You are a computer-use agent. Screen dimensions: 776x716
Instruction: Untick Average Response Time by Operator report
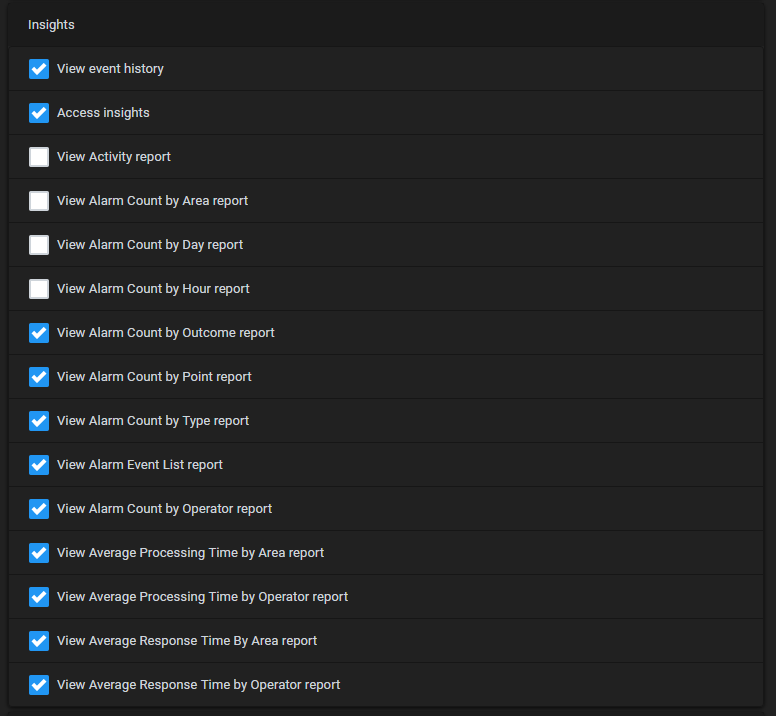click(x=39, y=685)
